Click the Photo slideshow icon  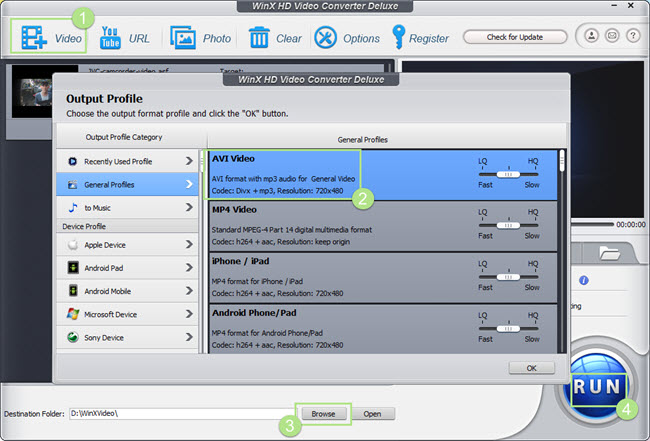click(x=183, y=38)
